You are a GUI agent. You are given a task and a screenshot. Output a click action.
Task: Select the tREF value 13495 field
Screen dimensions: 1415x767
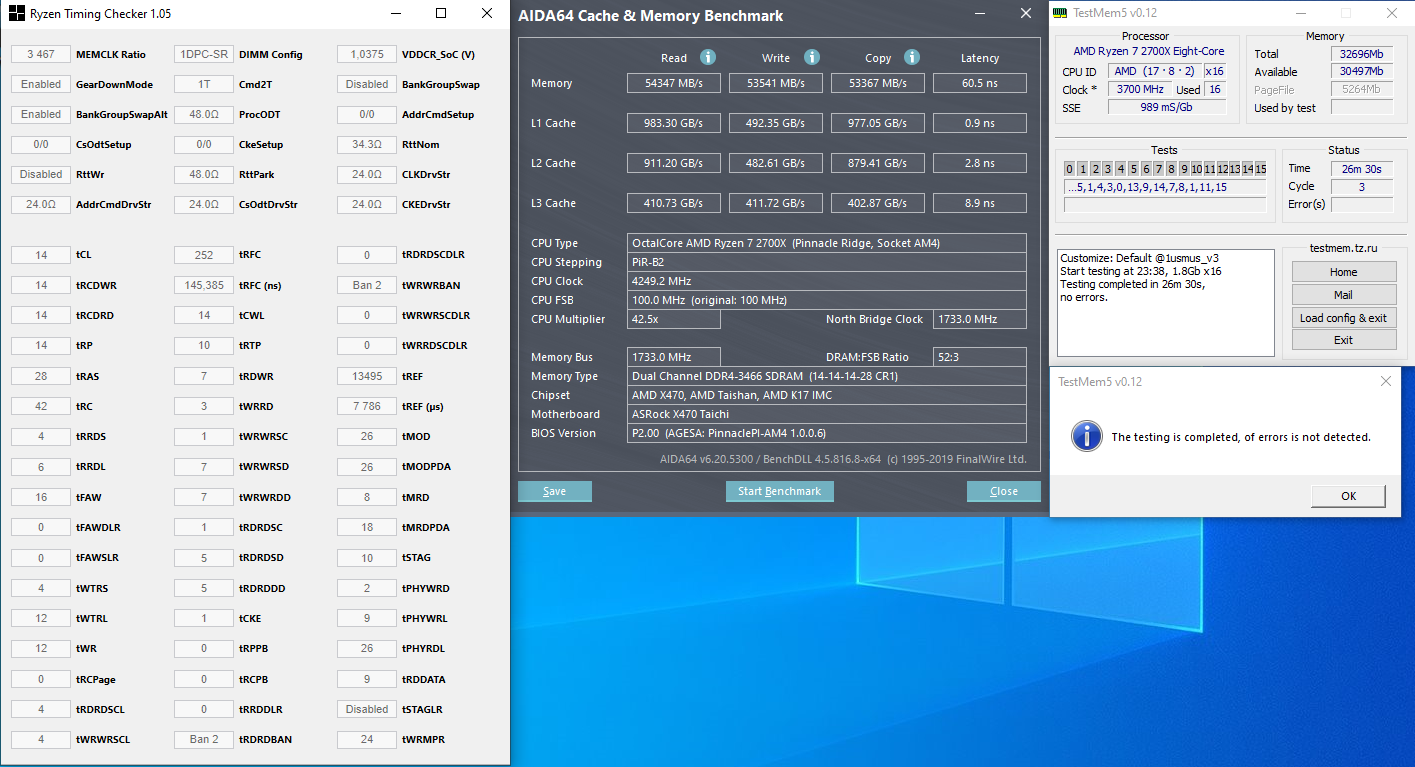coord(367,376)
